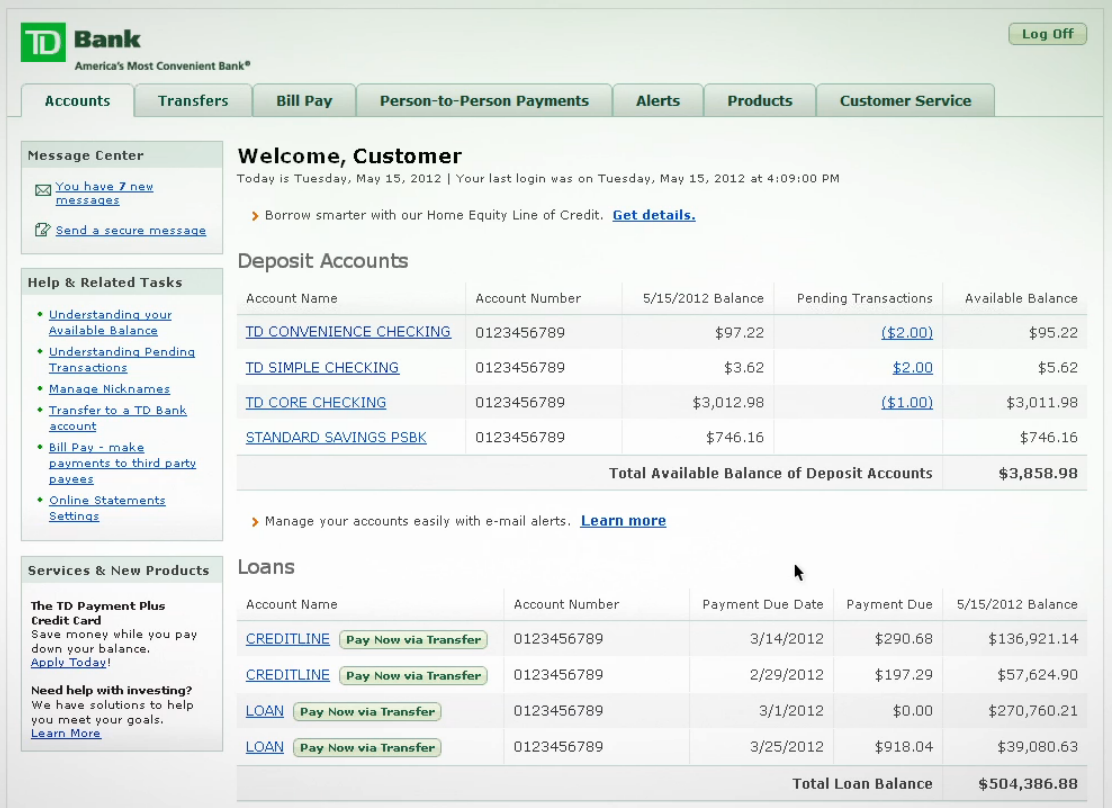Click Total Loan Balance $504,386.88

[1028, 784]
